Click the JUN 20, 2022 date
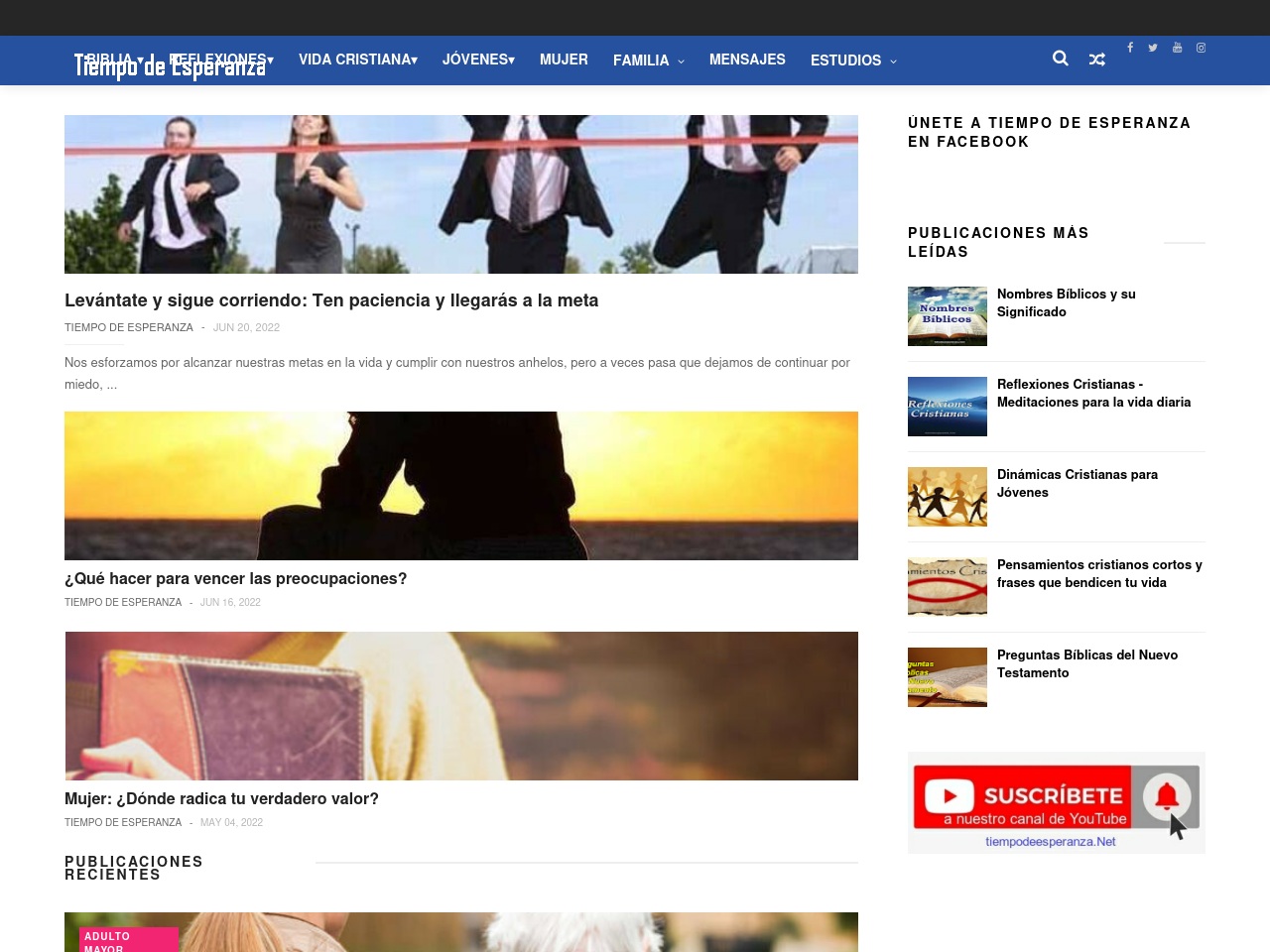 tap(246, 327)
